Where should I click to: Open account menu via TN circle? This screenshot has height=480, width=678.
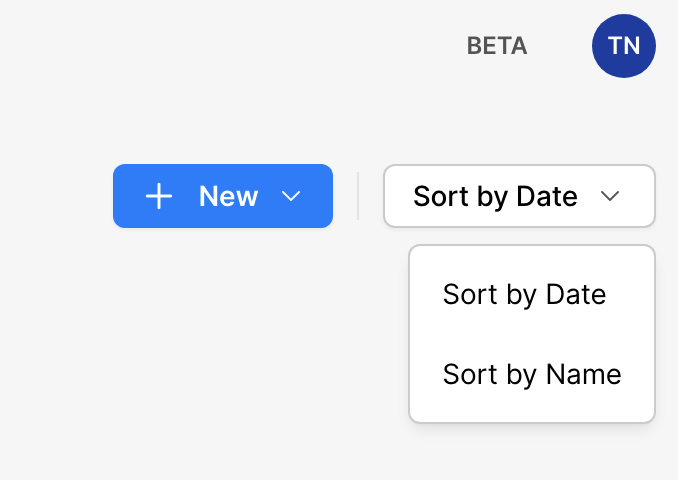pos(623,46)
